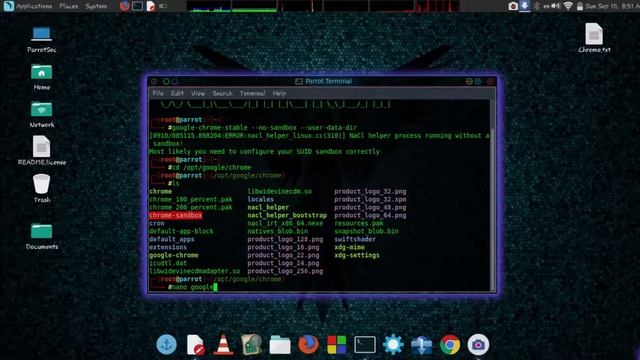Open the terminal File menu

tap(158, 93)
